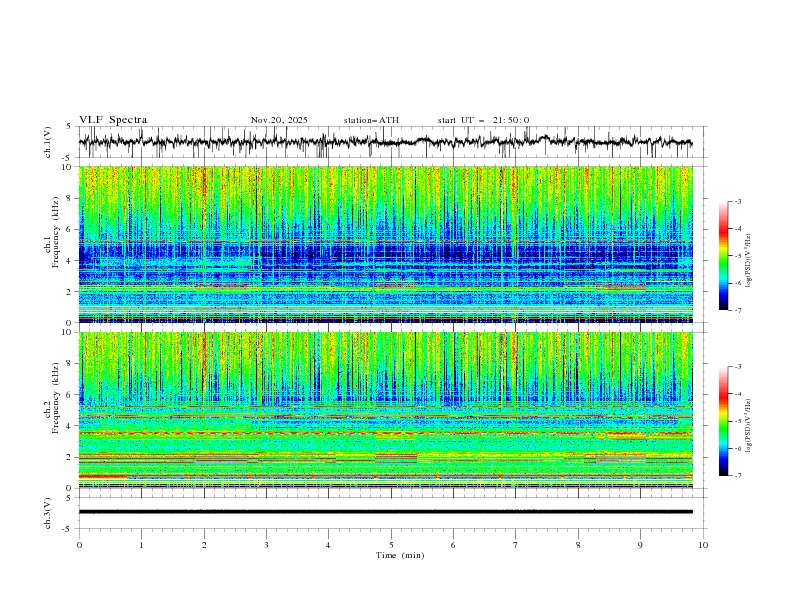The image size is (792, 612).
Task: Click the 'ch.3(V)' axis label
Action: point(48,513)
